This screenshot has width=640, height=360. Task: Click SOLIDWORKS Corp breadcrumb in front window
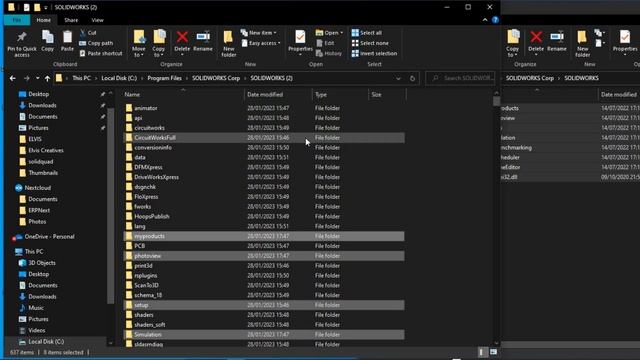(x=216, y=78)
